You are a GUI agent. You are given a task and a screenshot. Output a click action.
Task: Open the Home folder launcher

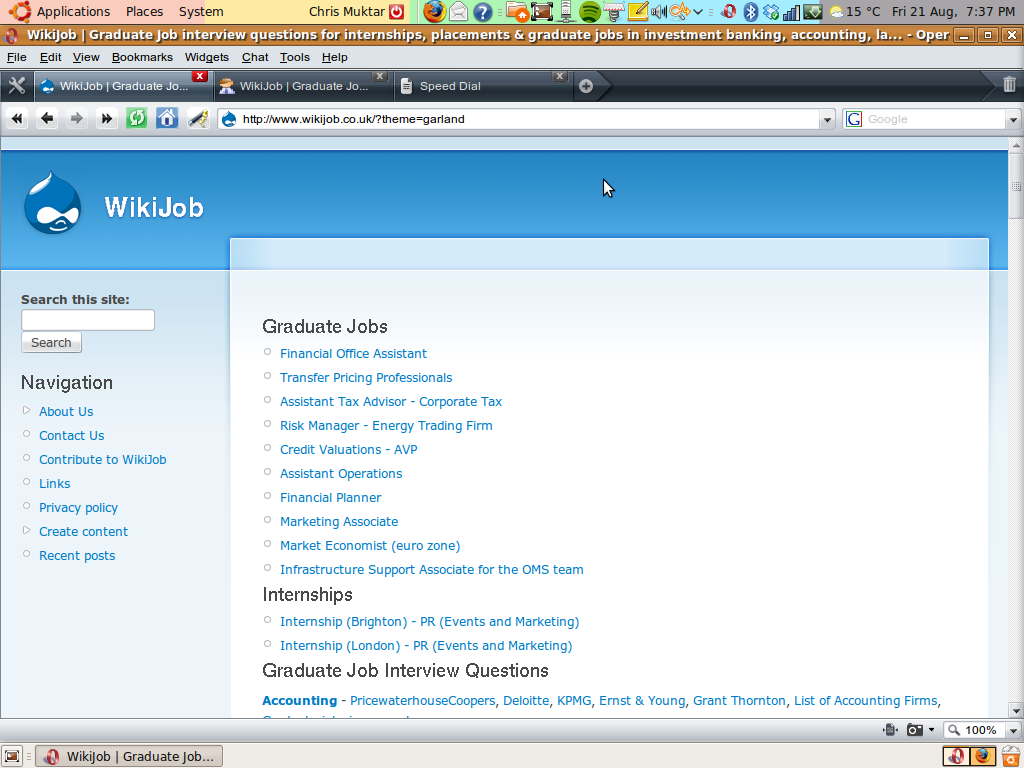pyautogui.click(x=517, y=12)
